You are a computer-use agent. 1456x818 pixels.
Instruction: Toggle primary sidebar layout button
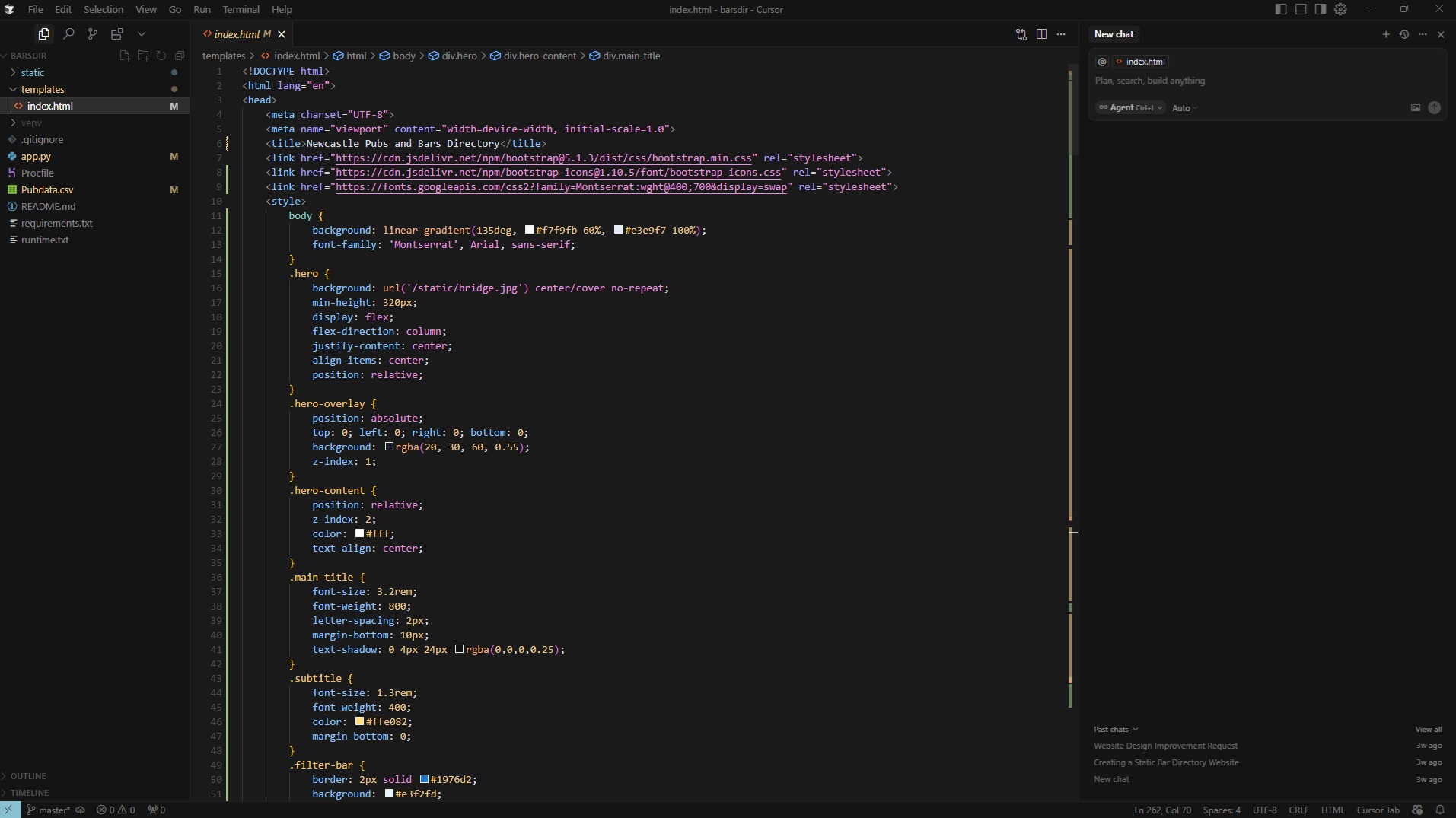pos(1281,9)
